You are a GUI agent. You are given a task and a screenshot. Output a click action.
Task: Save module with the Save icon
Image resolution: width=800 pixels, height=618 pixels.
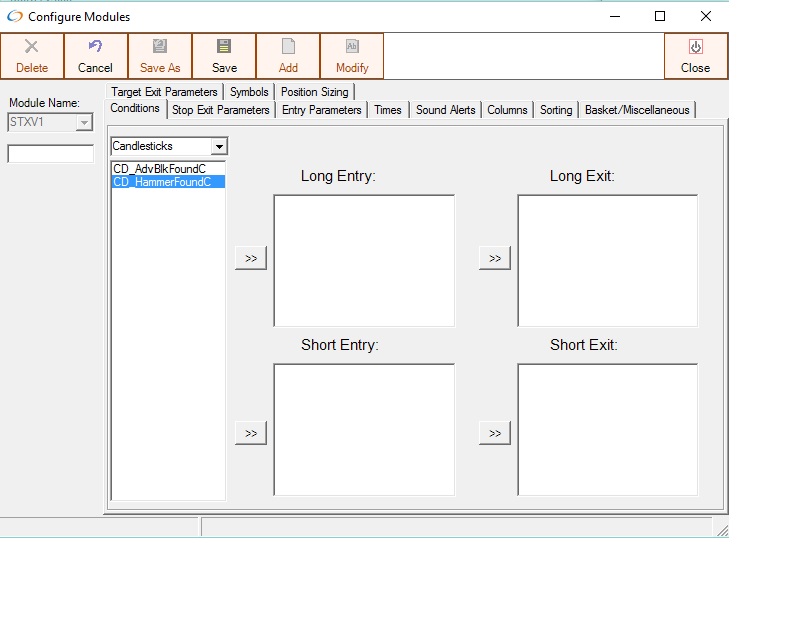[224, 47]
